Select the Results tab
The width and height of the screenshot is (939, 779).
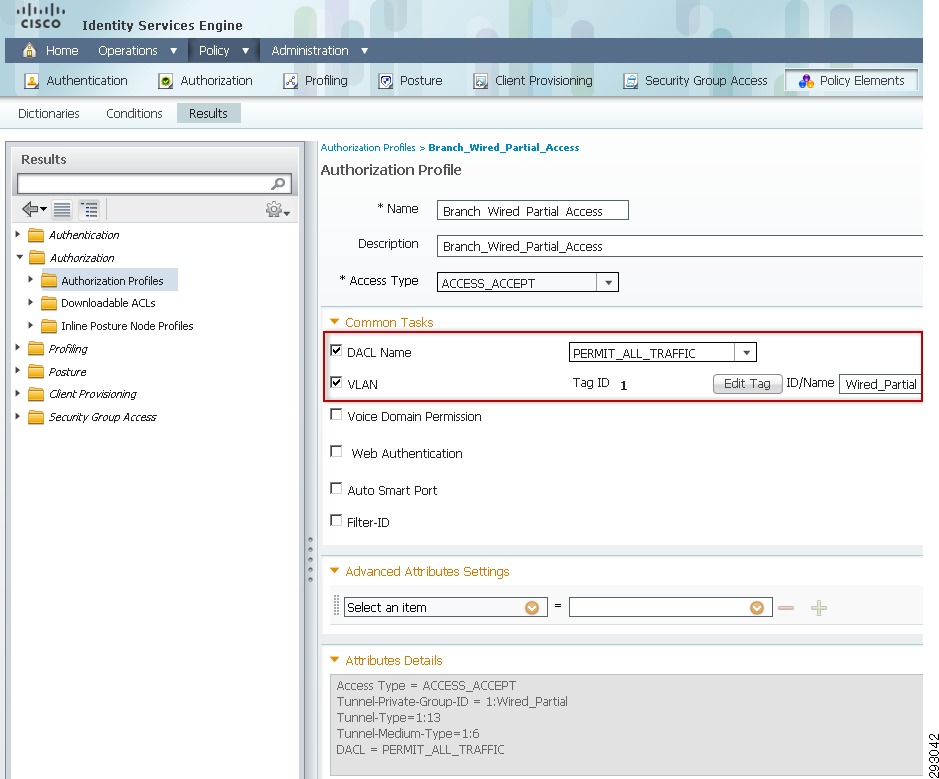point(208,113)
